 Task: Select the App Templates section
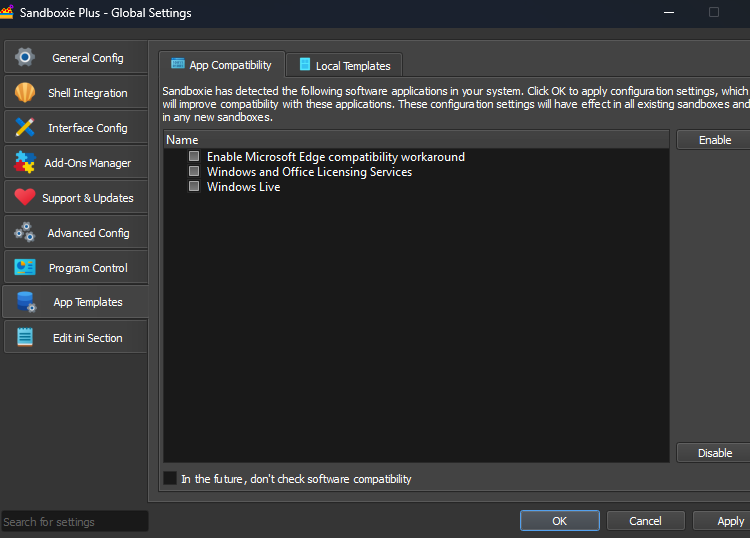[x=76, y=302]
